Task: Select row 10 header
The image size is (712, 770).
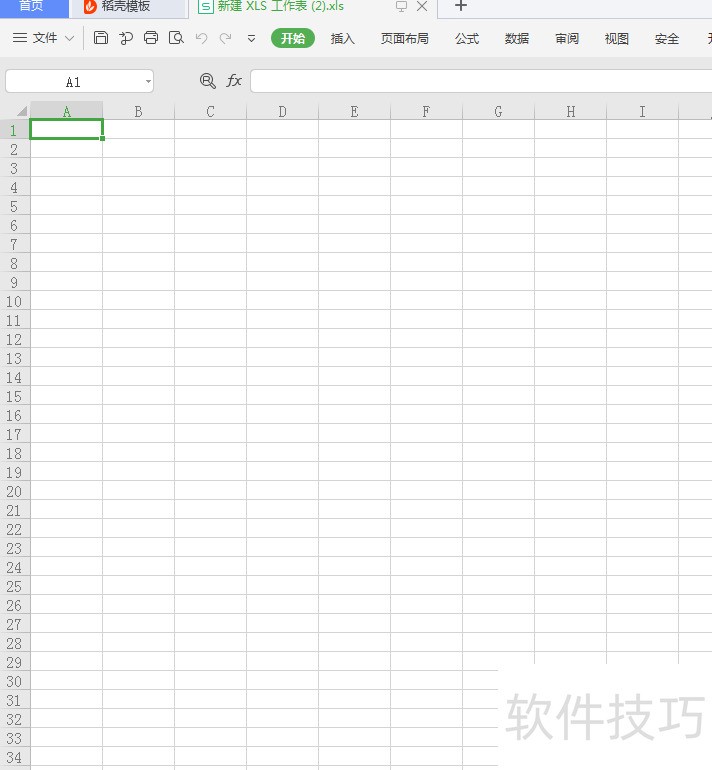Action: tap(15, 301)
